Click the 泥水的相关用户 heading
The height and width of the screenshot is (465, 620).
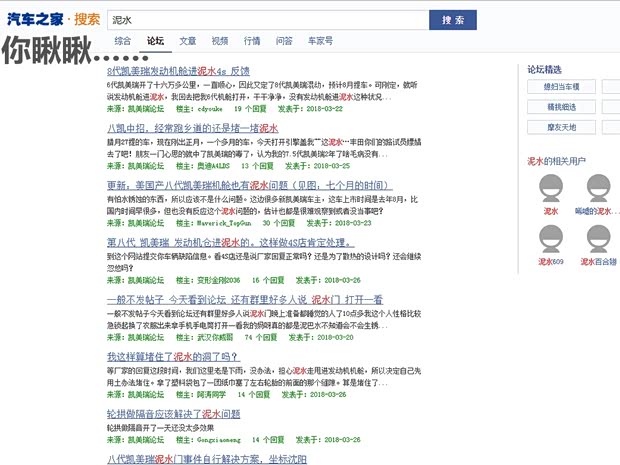[556, 161]
